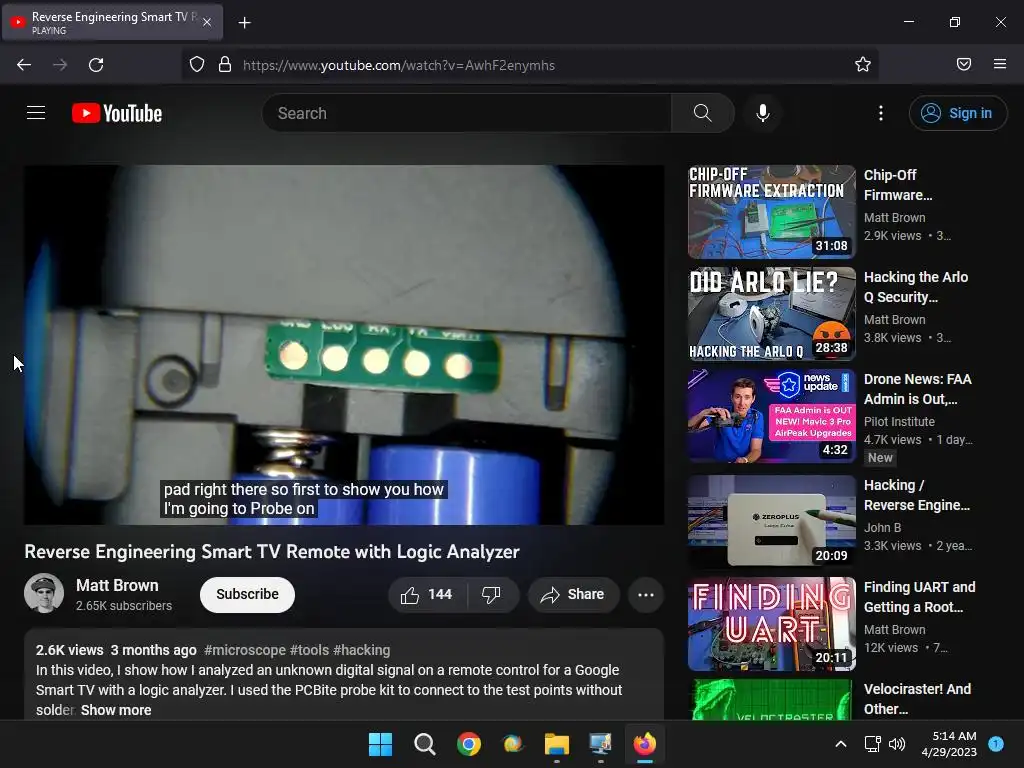Go to the YouTube home logo

(x=117, y=113)
